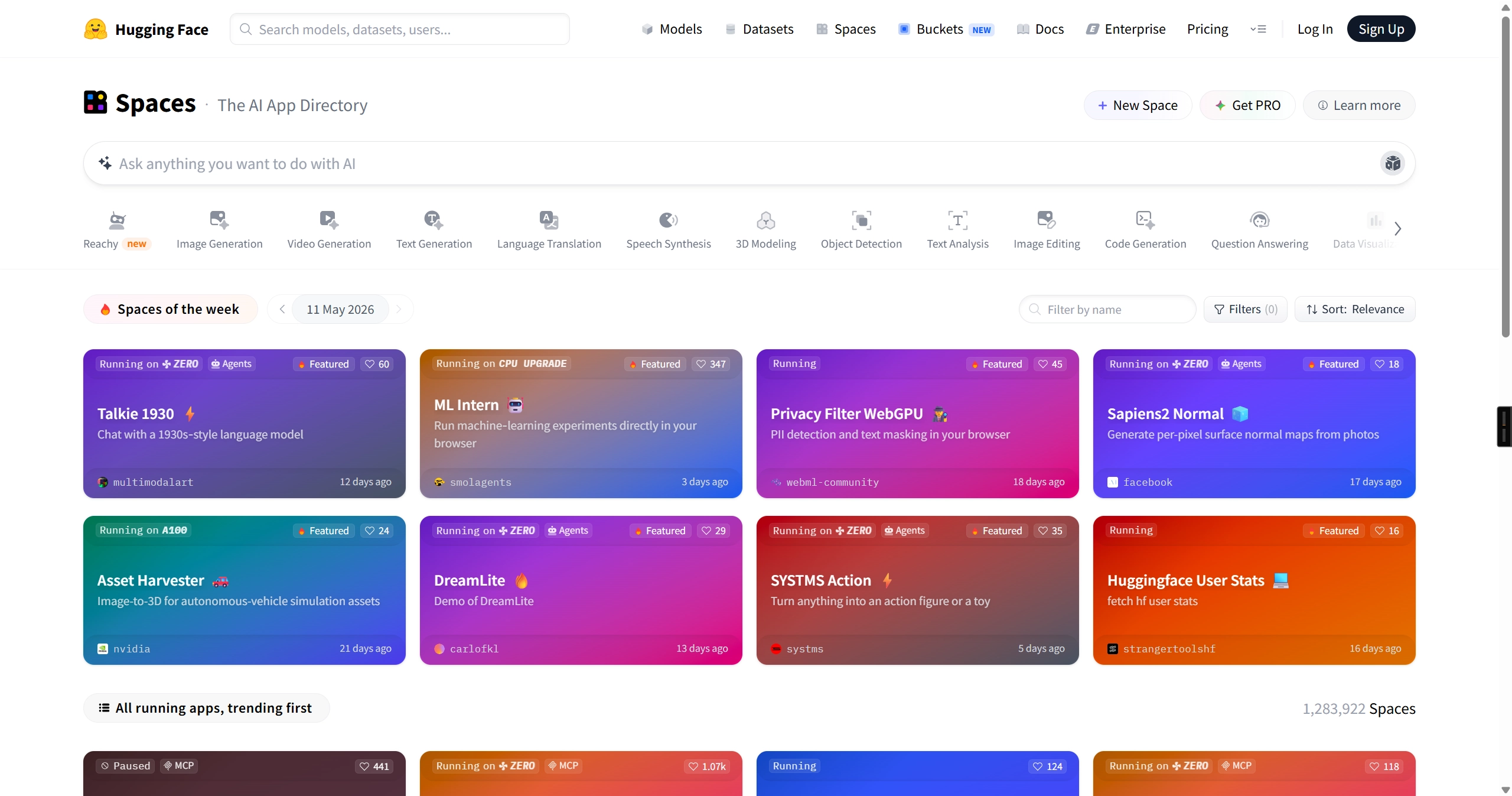1512x796 pixels.
Task: Open the 11 May 2026 date picker
Action: click(340, 309)
